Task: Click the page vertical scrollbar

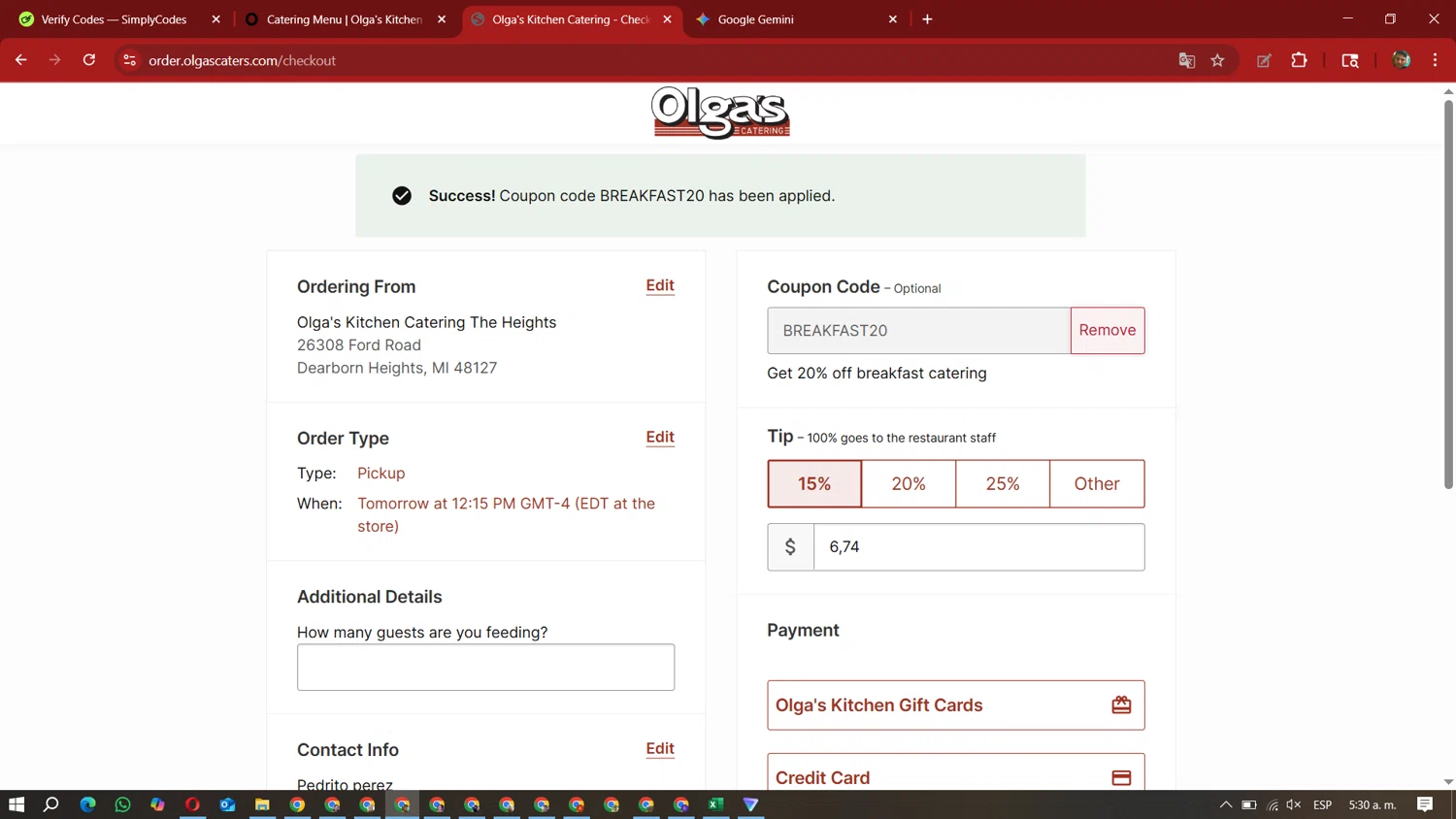Action: [1448, 294]
